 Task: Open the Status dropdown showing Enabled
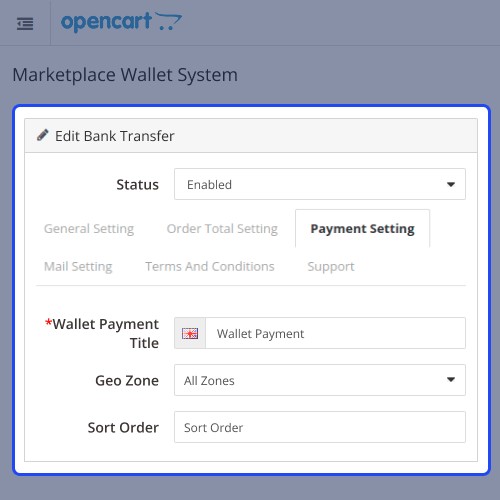[x=320, y=184]
